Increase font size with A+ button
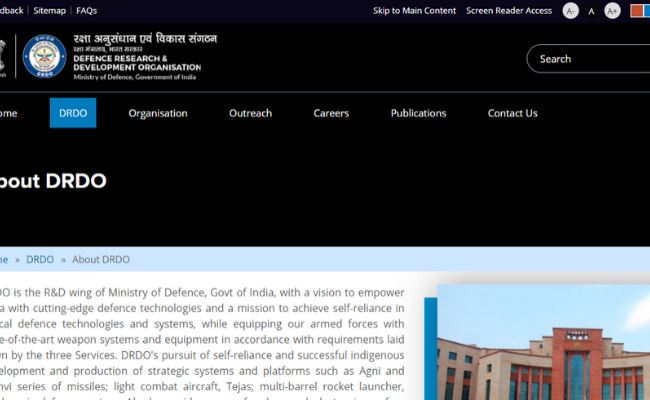This screenshot has width=650, height=400. pyautogui.click(x=612, y=11)
